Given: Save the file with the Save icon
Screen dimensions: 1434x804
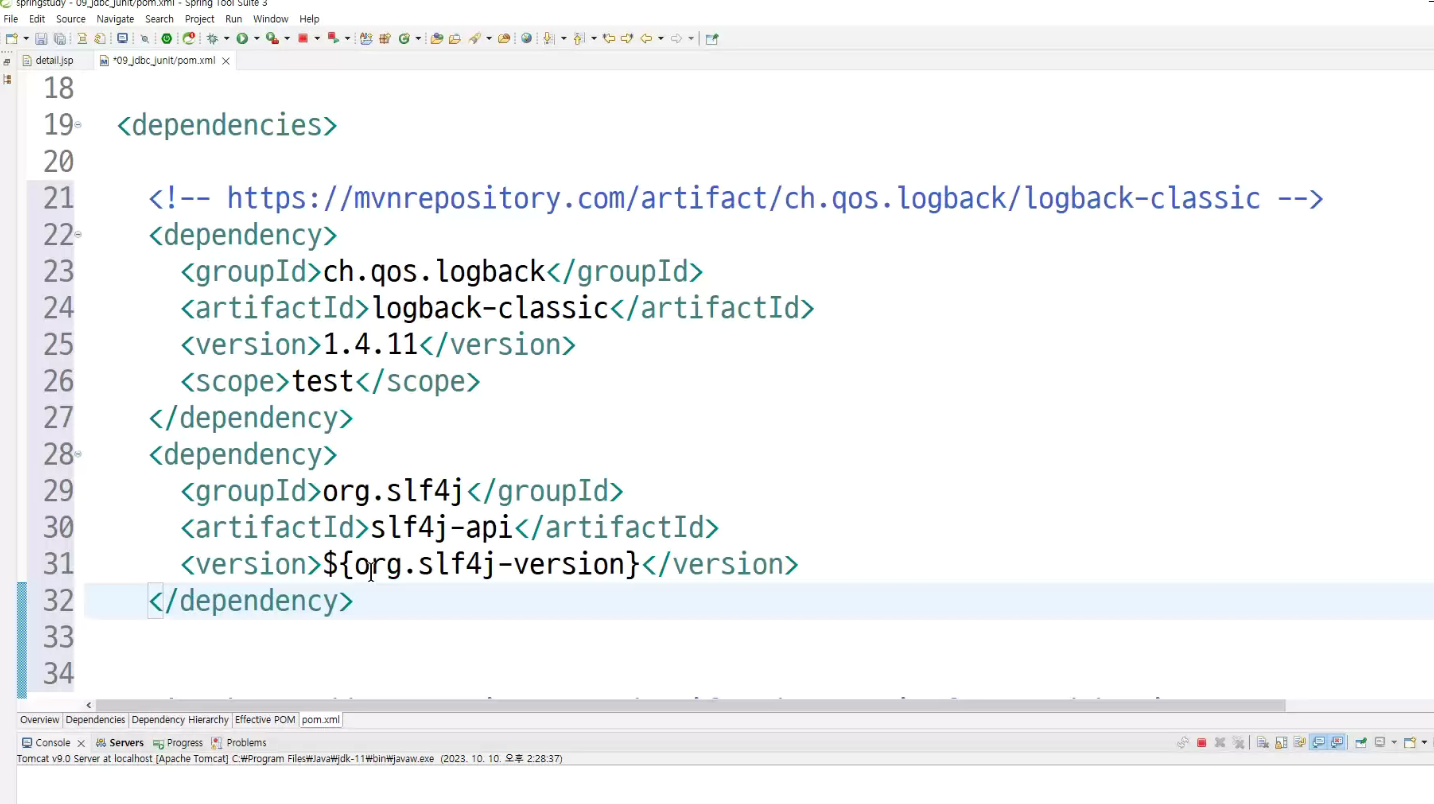Looking at the screenshot, I should (41, 38).
